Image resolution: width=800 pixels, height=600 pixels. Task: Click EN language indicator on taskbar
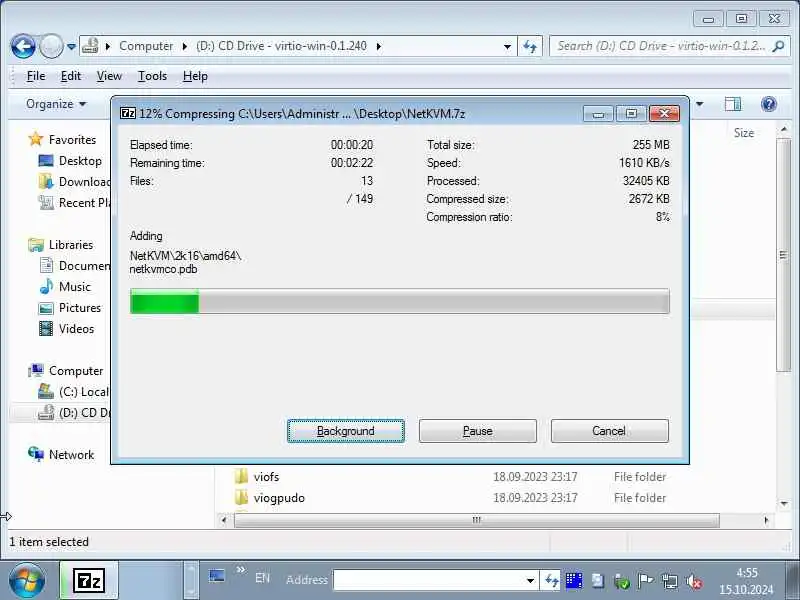click(262, 578)
